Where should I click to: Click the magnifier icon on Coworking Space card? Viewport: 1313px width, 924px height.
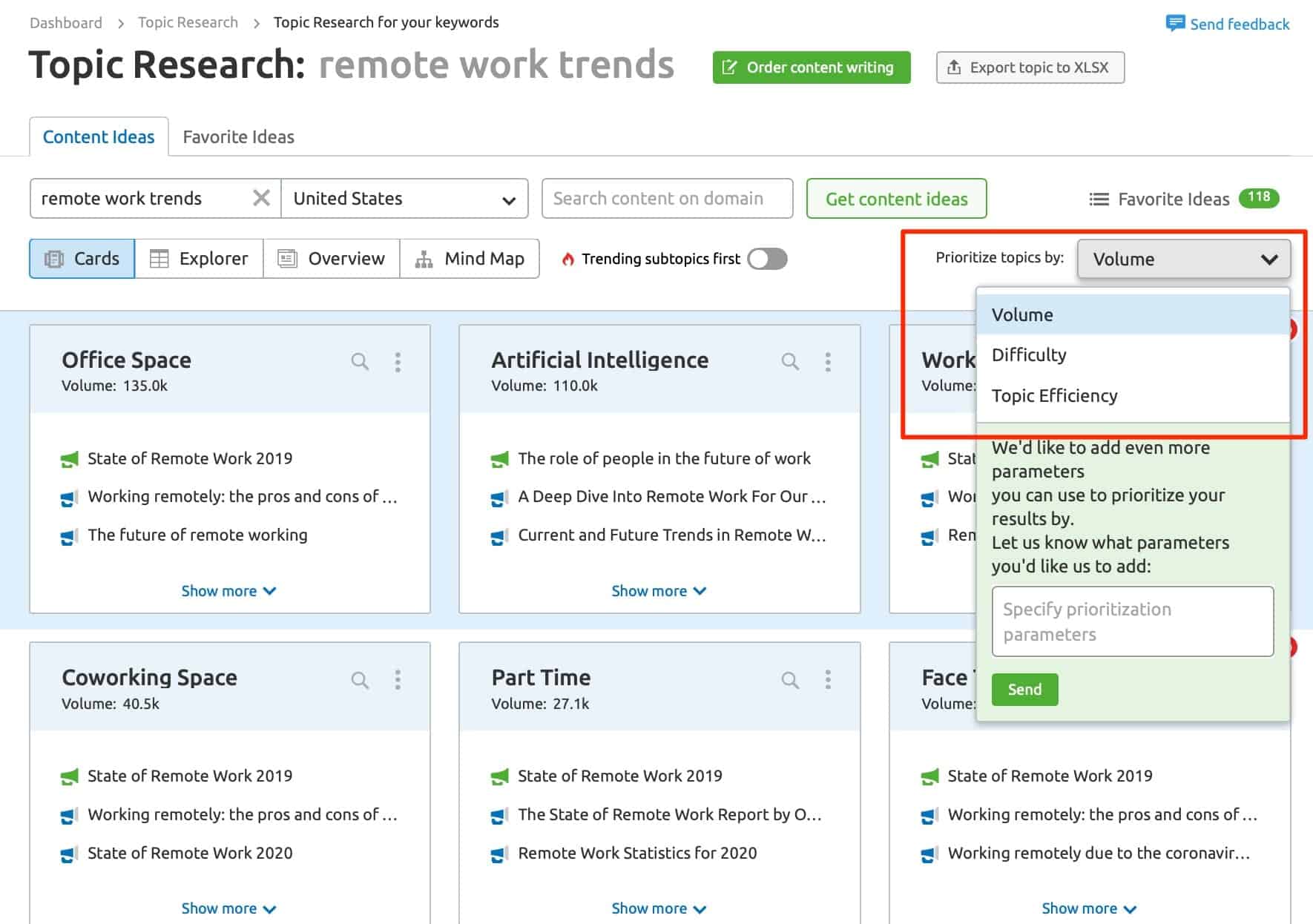(x=360, y=679)
